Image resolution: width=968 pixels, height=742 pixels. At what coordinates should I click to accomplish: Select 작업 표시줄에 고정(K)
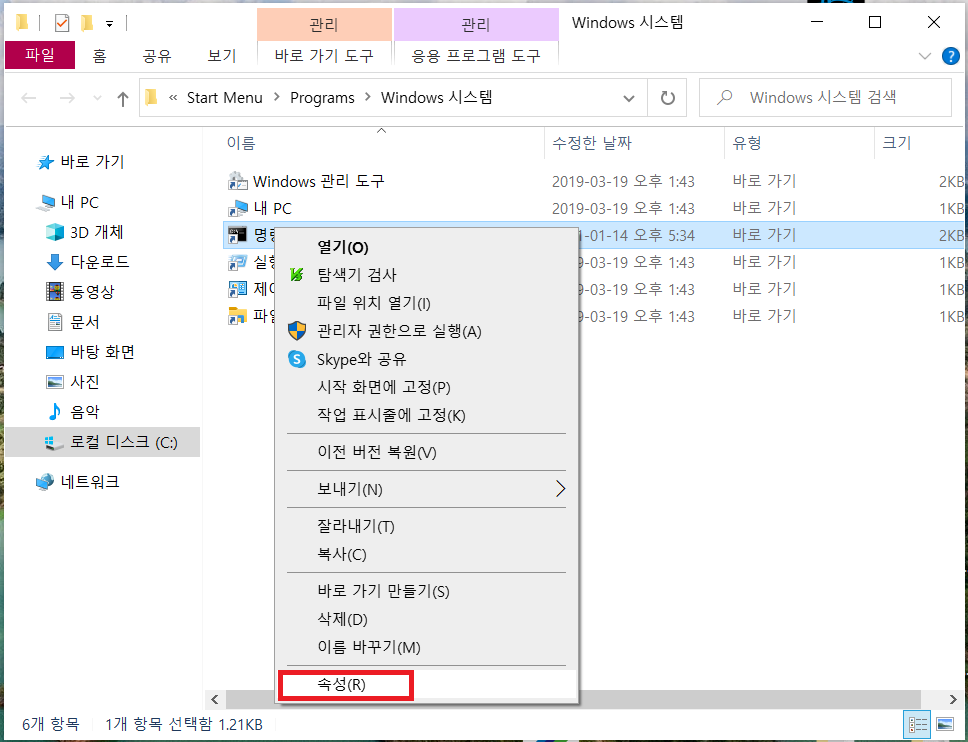(427, 415)
